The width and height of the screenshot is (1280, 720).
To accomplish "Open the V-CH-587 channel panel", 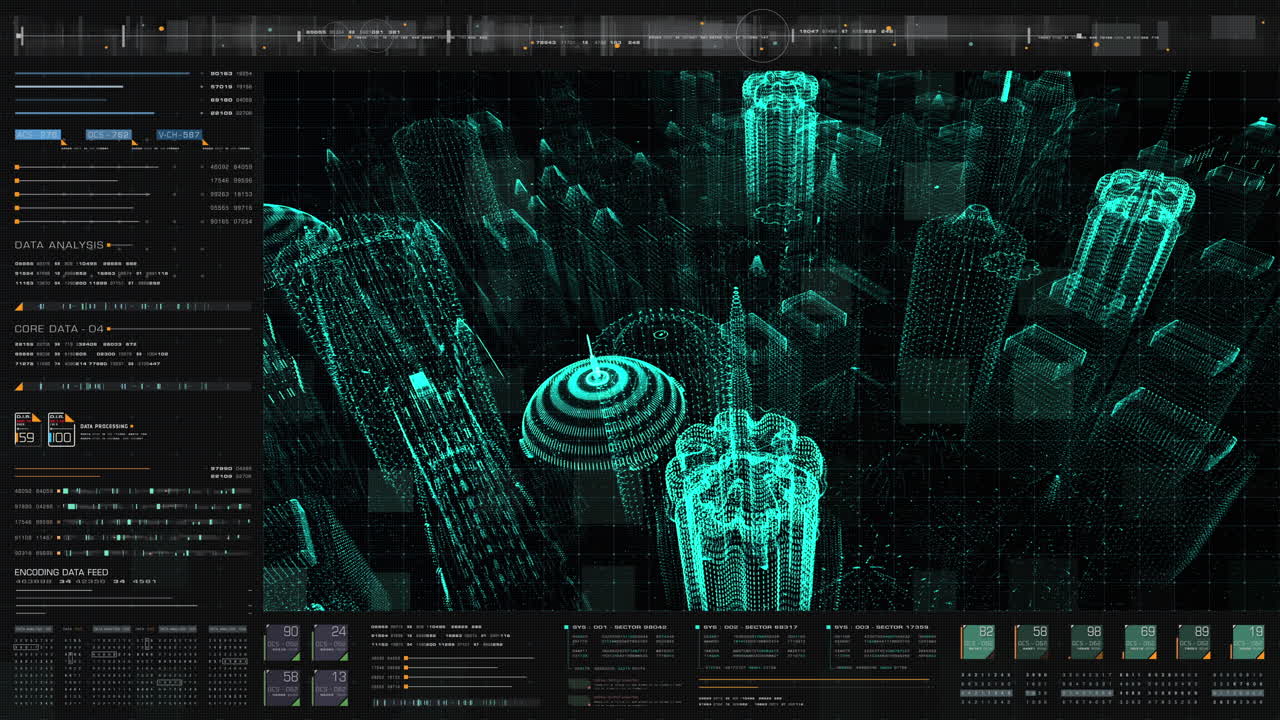I will [x=180, y=133].
